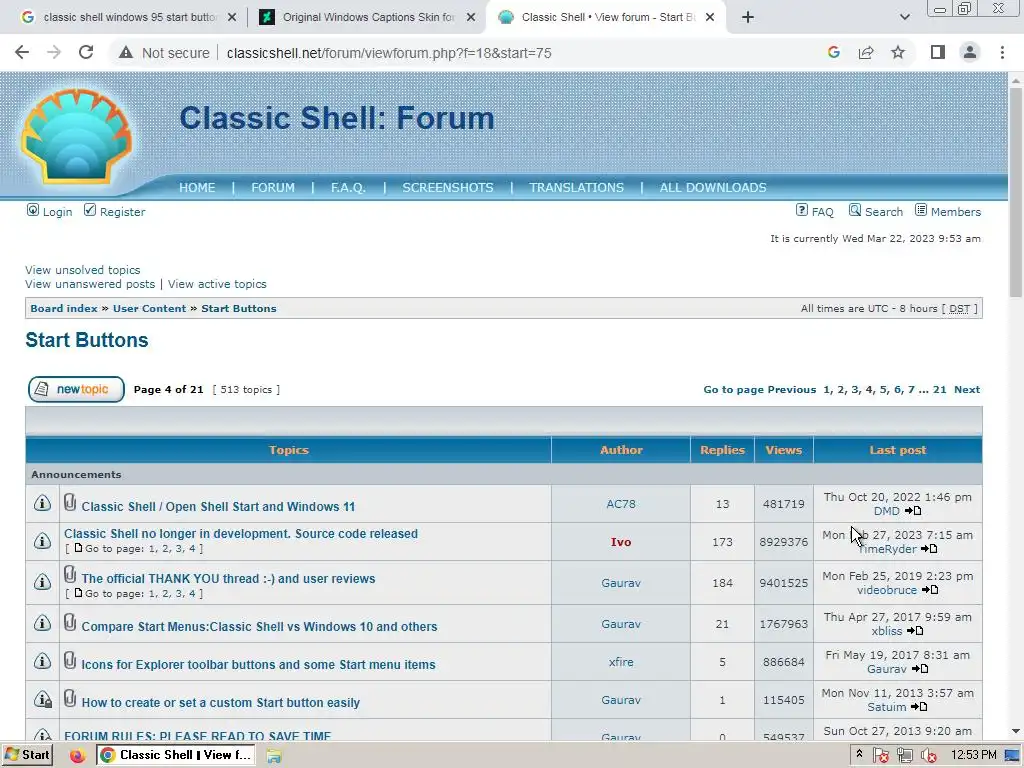The height and width of the screenshot is (768, 1024).
Task: Open the Google icon in the address bar
Action: point(834,52)
